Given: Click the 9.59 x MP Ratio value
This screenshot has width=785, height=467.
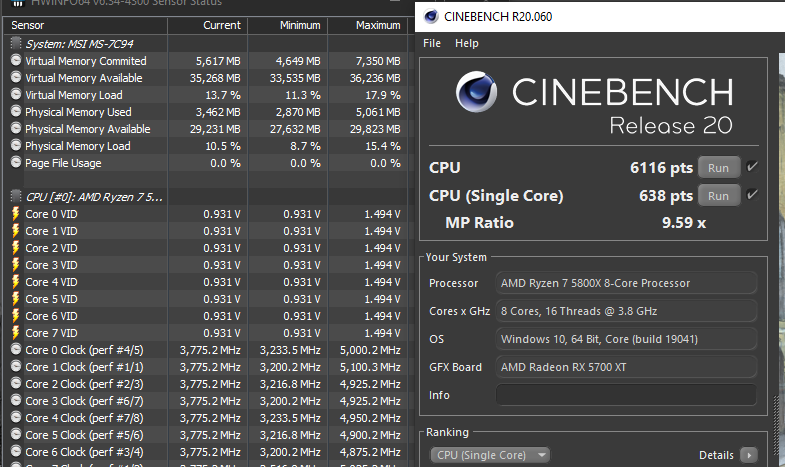Looking at the screenshot, I should tap(684, 223).
